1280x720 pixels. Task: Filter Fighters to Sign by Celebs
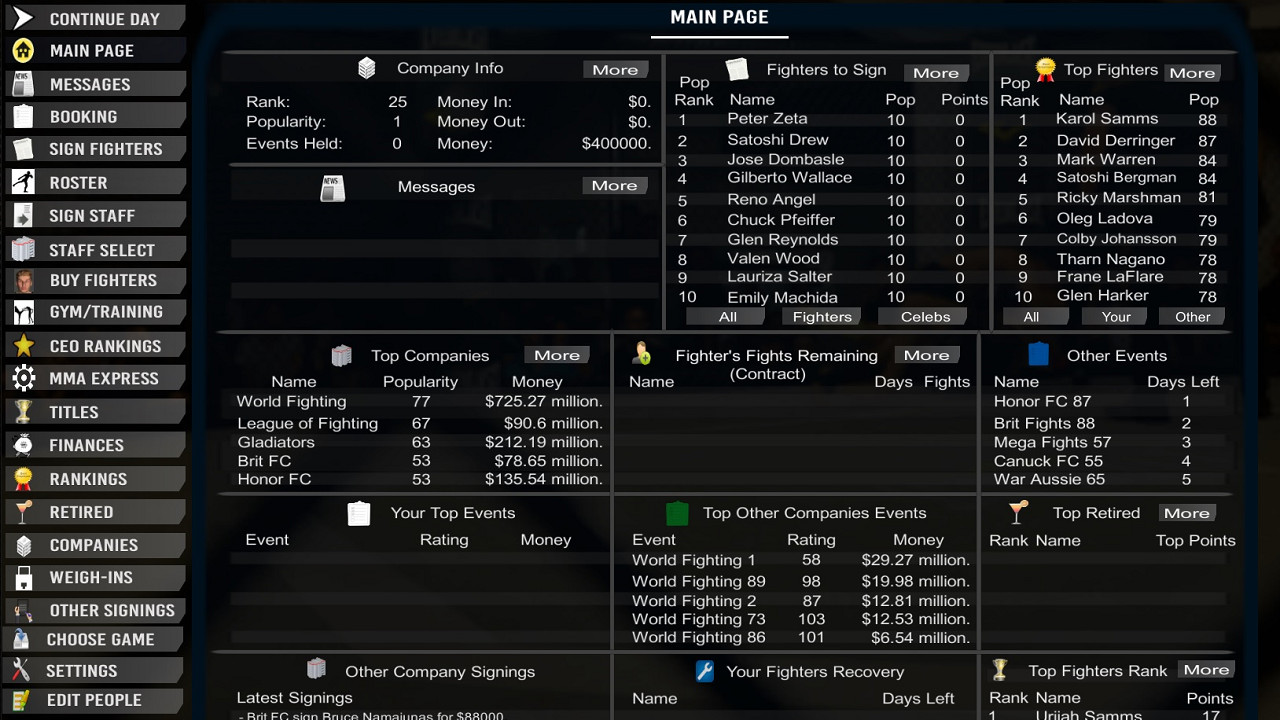pyautogui.click(x=925, y=317)
